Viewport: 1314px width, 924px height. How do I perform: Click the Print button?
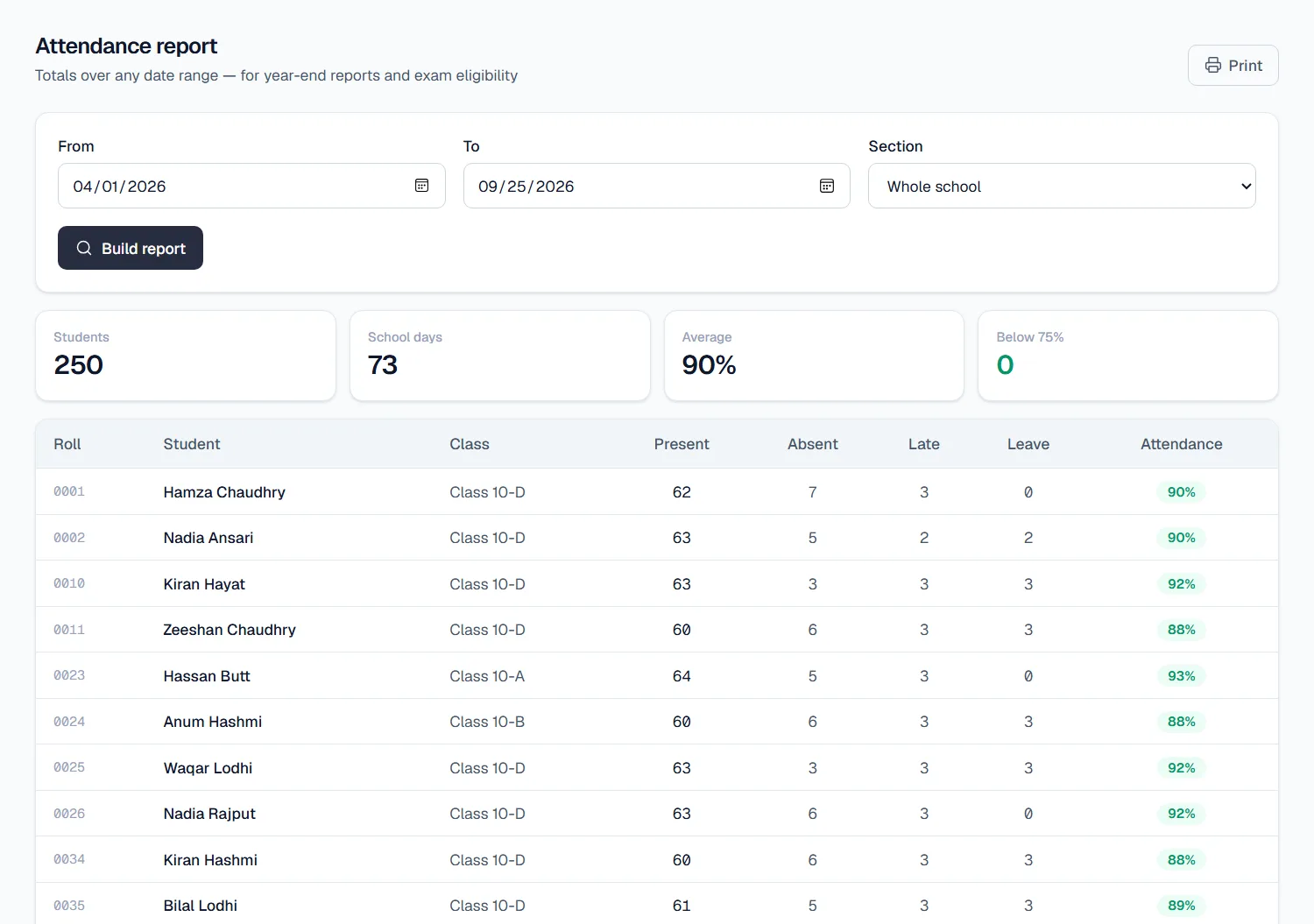tap(1233, 66)
